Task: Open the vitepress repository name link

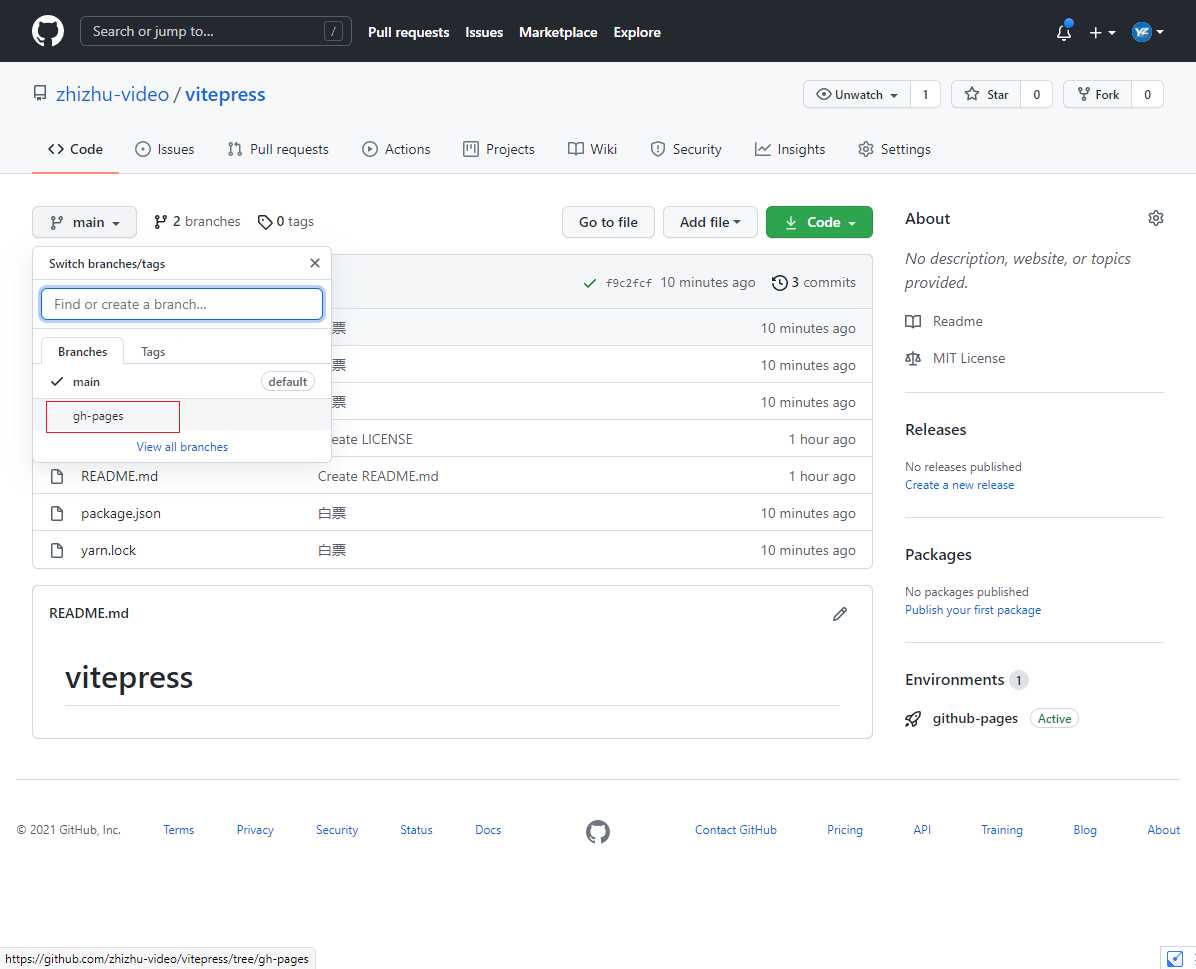Action: [x=225, y=95]
